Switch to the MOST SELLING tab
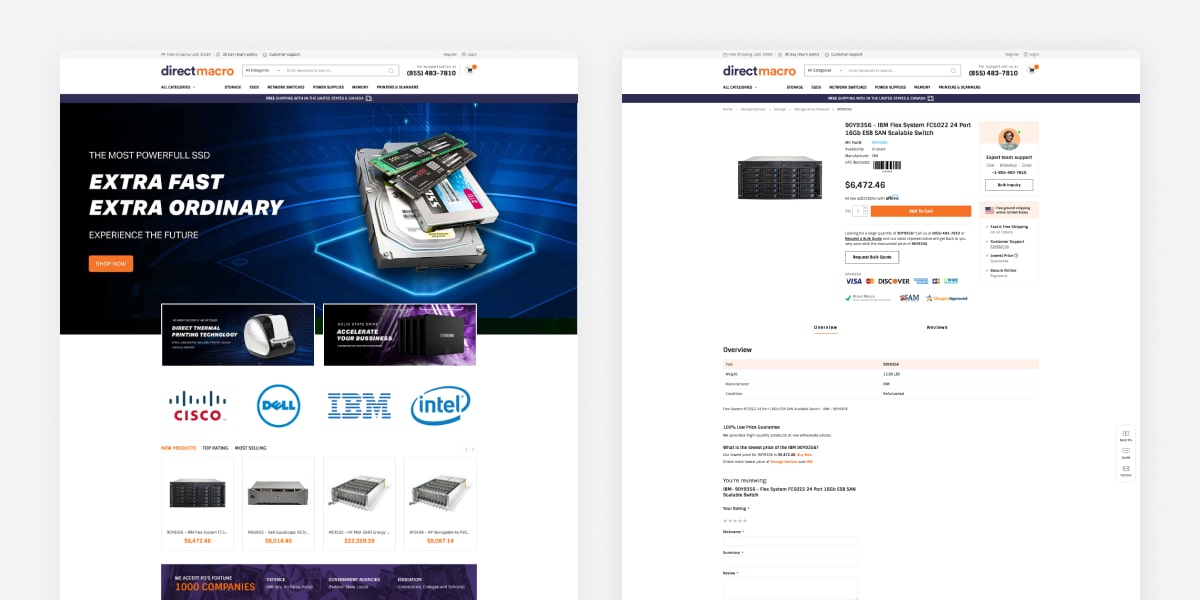The image size is (1200, 600). [250, 448]
